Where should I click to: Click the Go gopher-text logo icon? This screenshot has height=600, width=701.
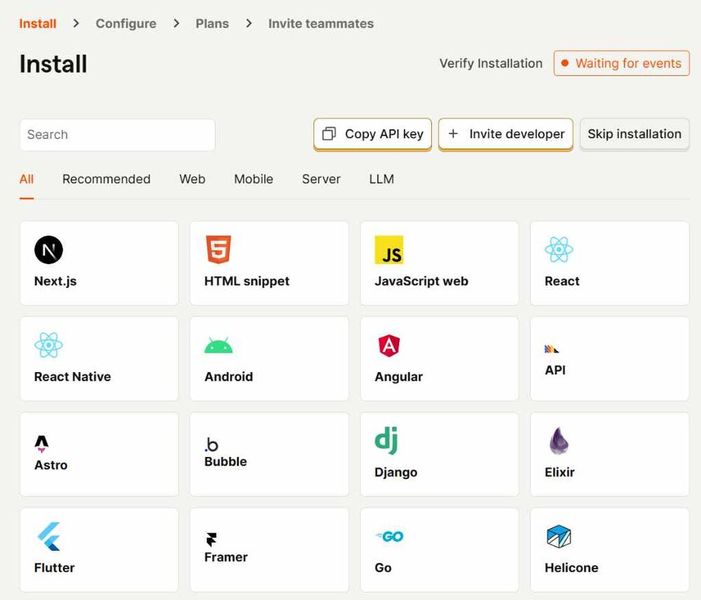[389, 536]
